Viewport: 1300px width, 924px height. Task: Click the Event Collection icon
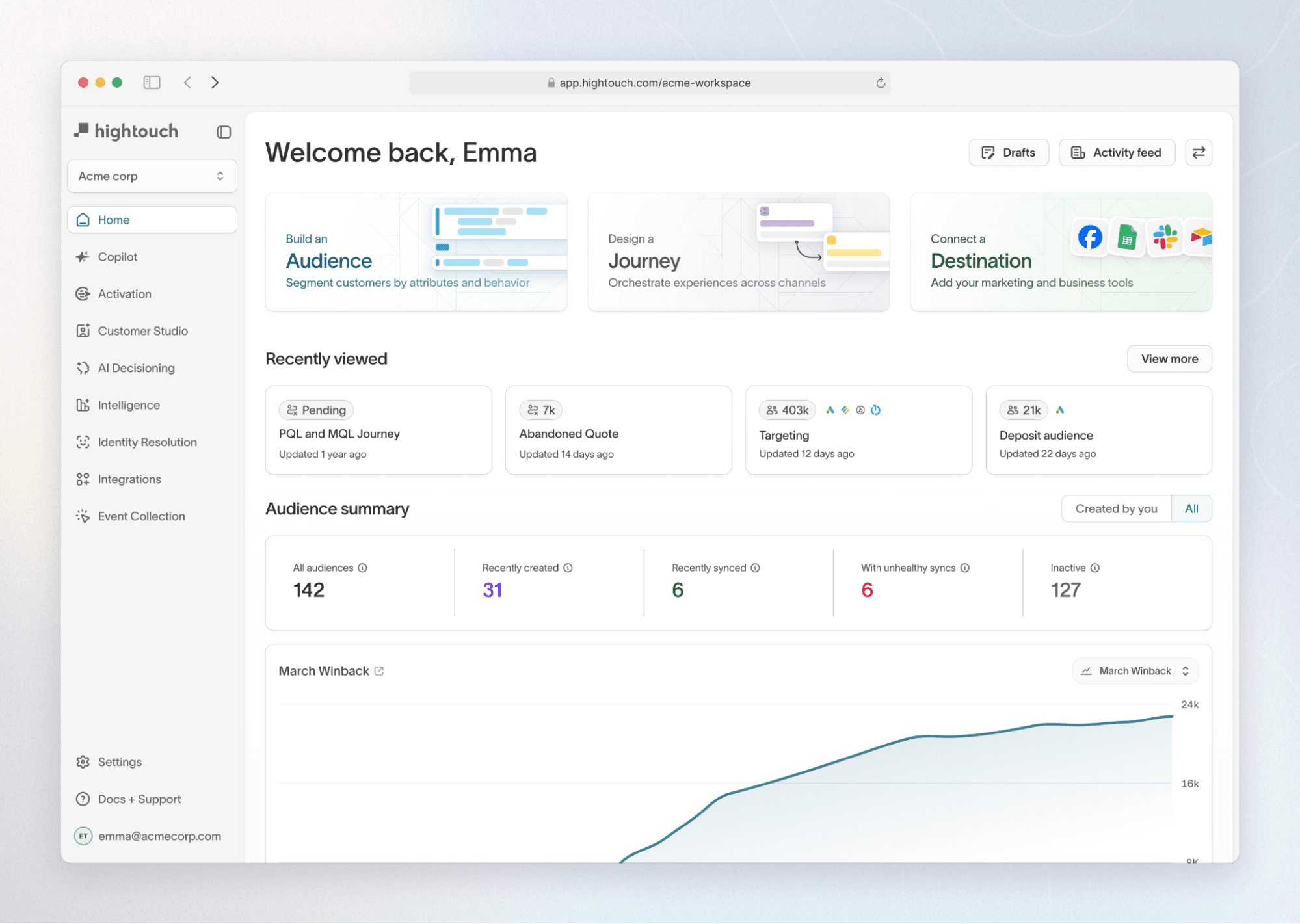point(83,516)
